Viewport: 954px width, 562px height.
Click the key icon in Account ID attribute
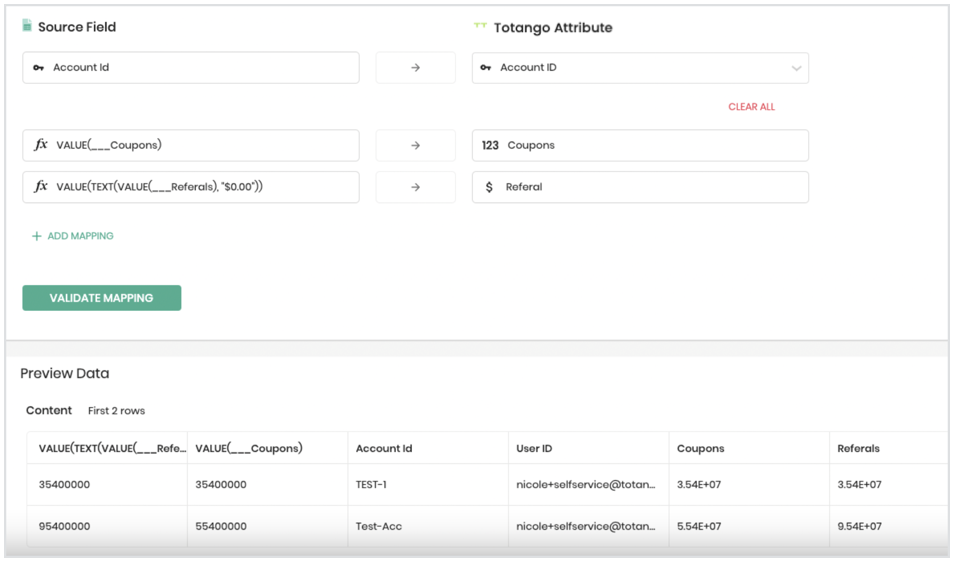coord(486,68)
